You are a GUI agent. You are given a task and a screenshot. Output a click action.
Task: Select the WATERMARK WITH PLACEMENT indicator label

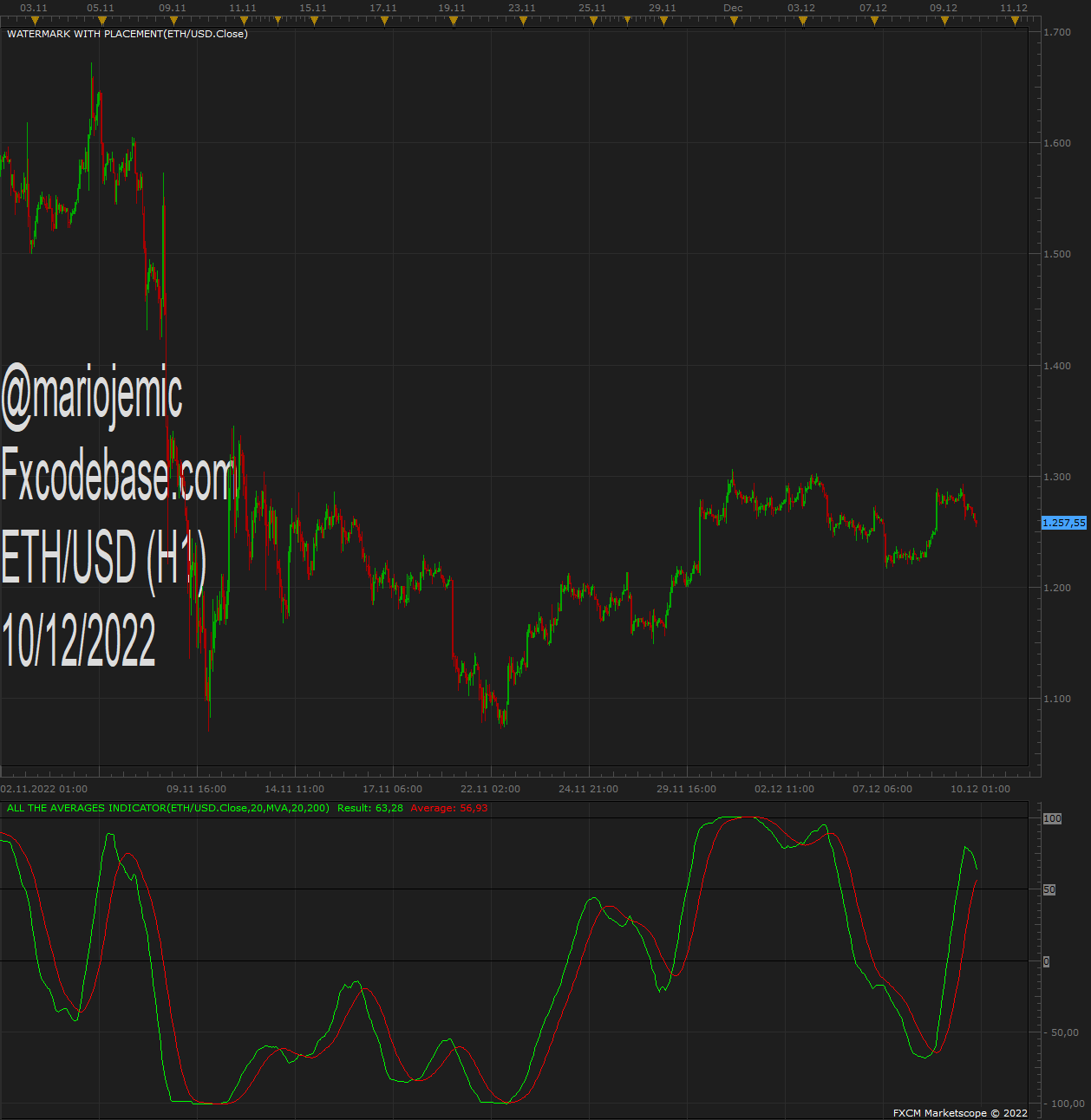pos(127,34)
